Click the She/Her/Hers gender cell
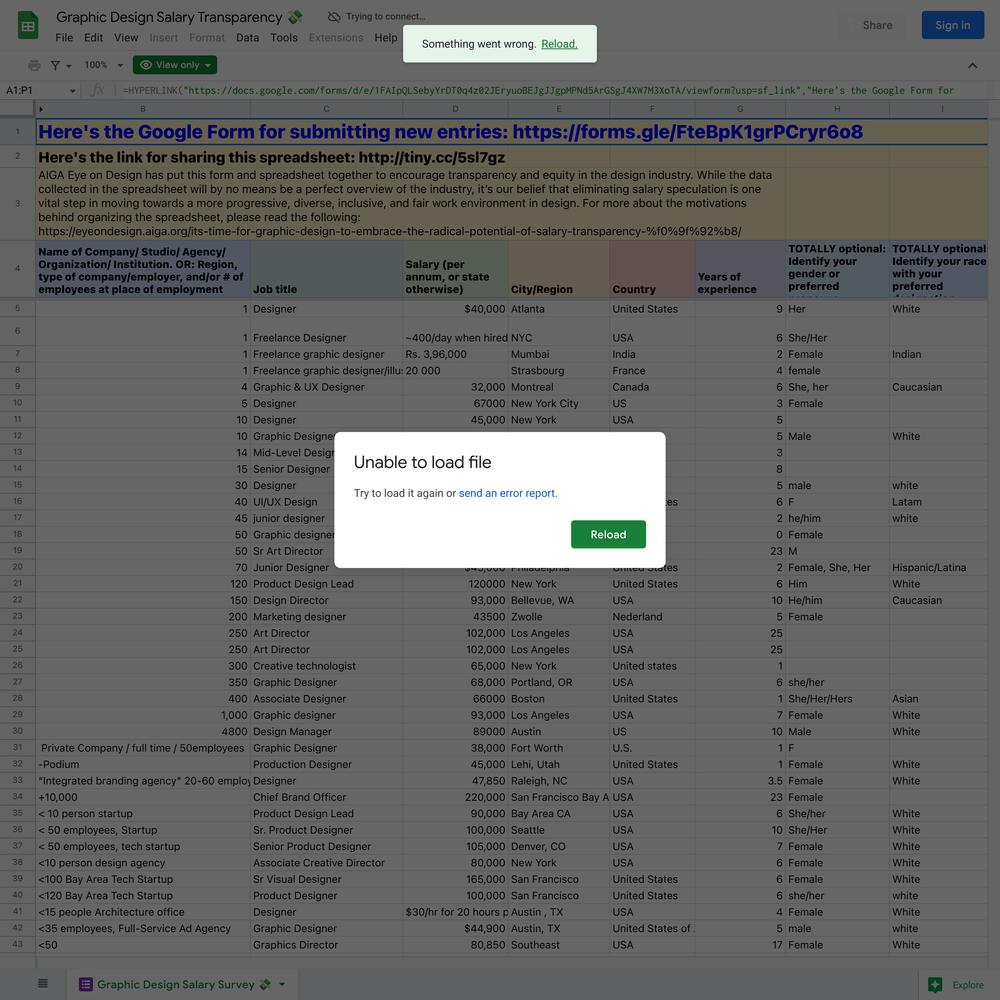Image resolution: width=1000 pixels, height=1000 pixels. coord(837,699)
